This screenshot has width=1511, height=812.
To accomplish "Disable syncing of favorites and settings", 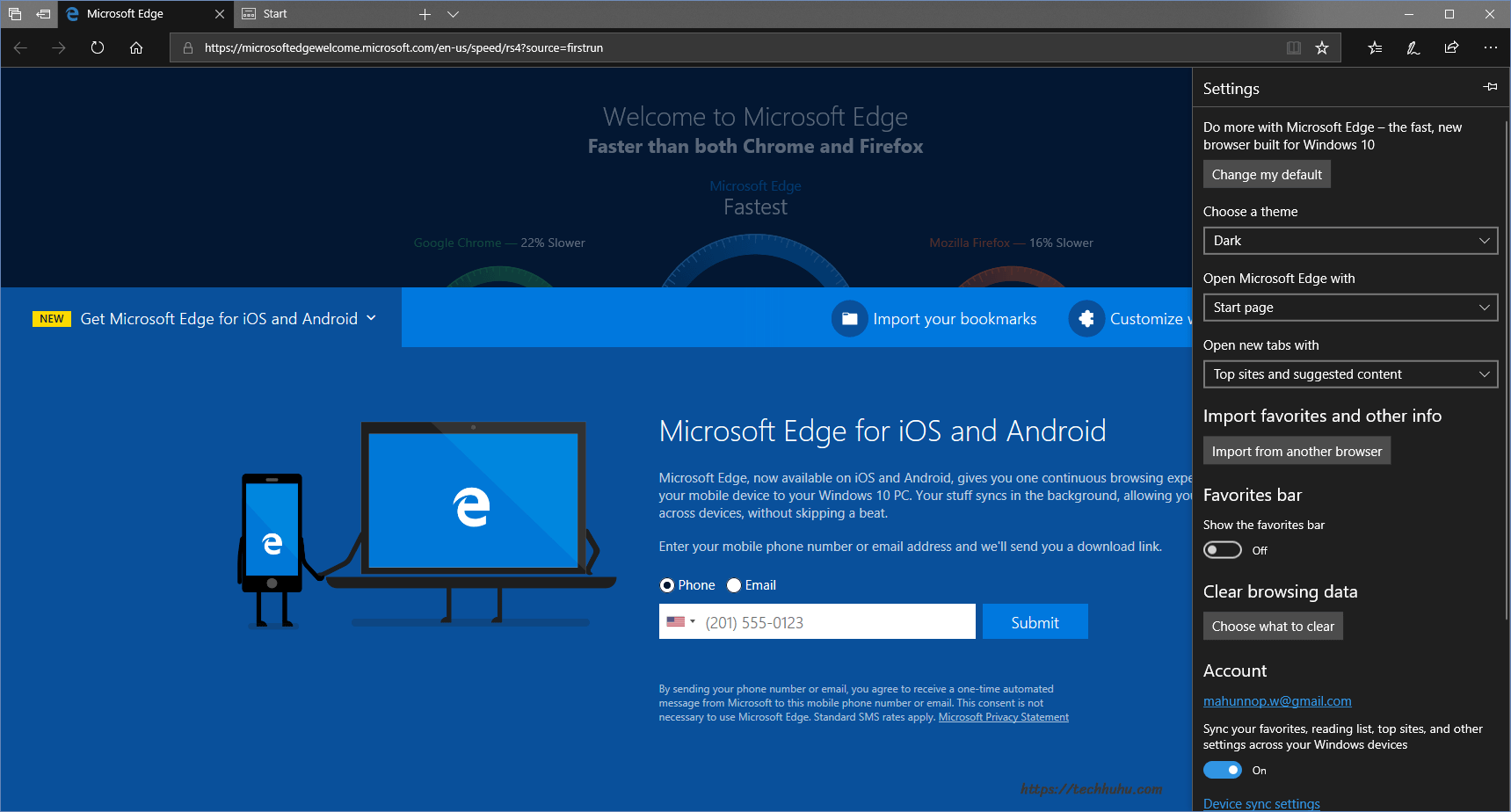I will [1222, 769].
